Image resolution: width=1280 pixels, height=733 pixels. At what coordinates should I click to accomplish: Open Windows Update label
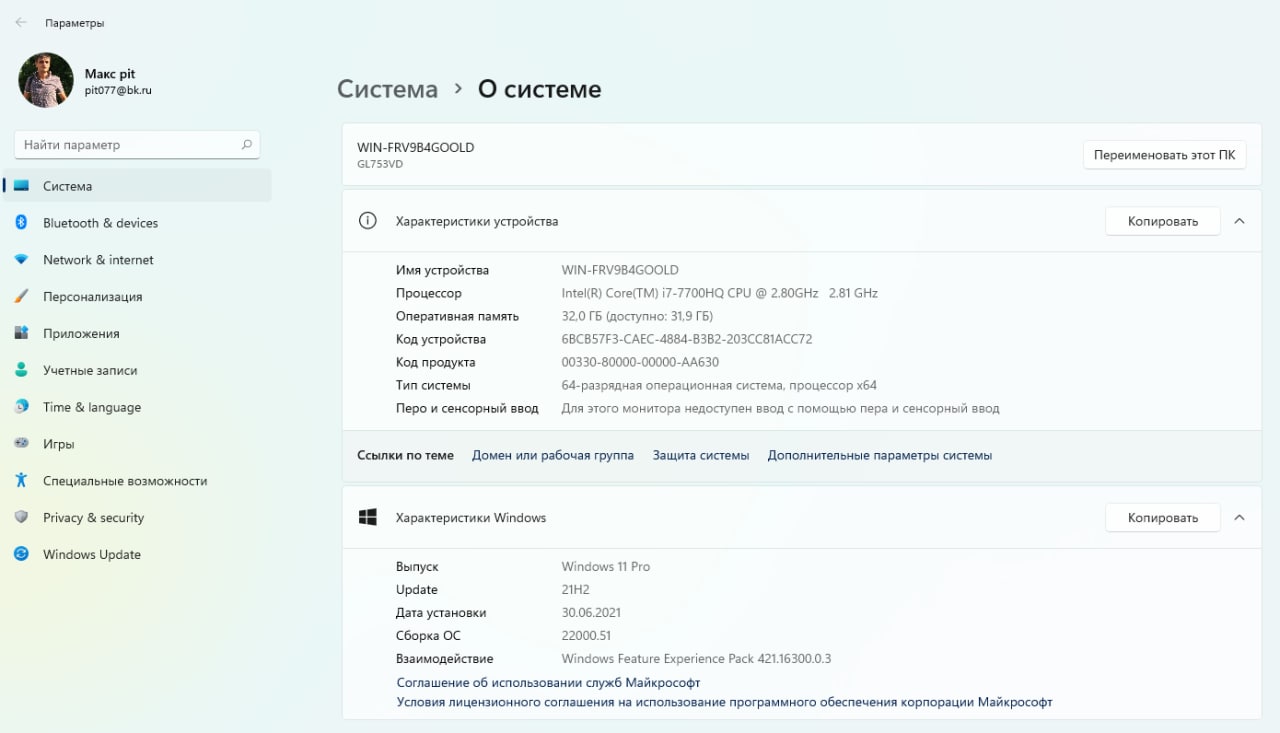tap(92, 554)
